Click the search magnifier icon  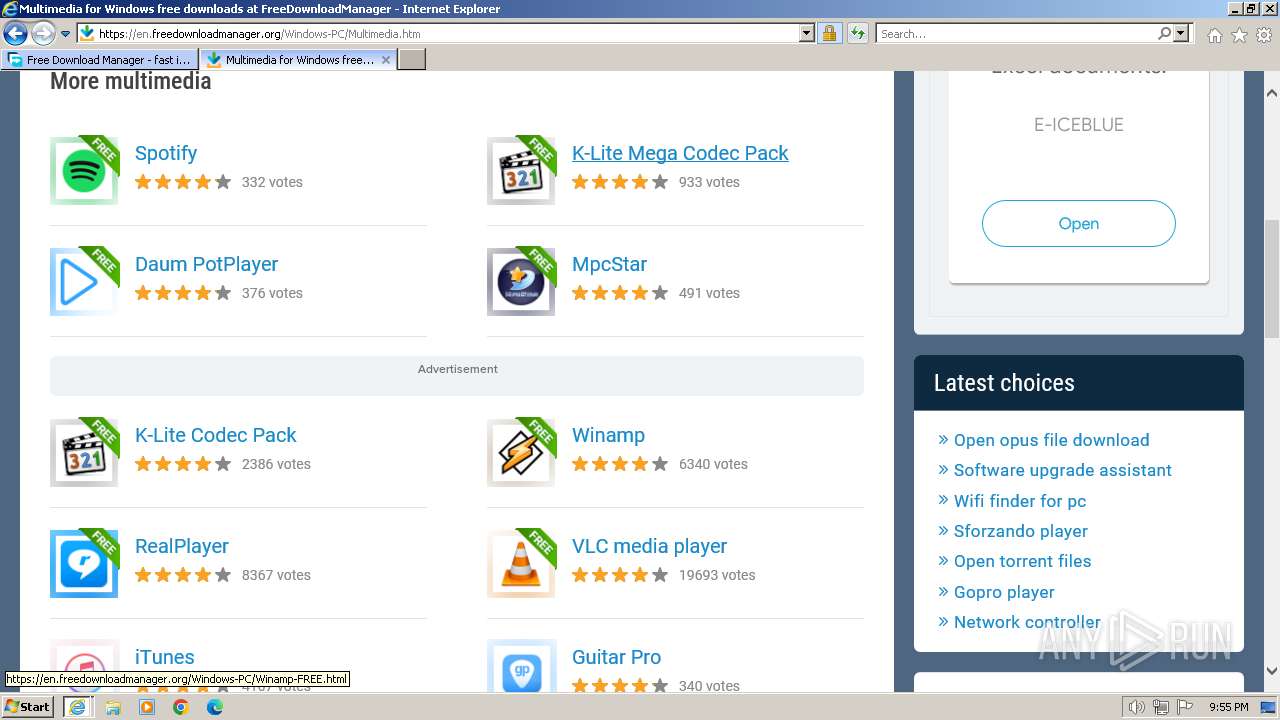point(1164,33)
